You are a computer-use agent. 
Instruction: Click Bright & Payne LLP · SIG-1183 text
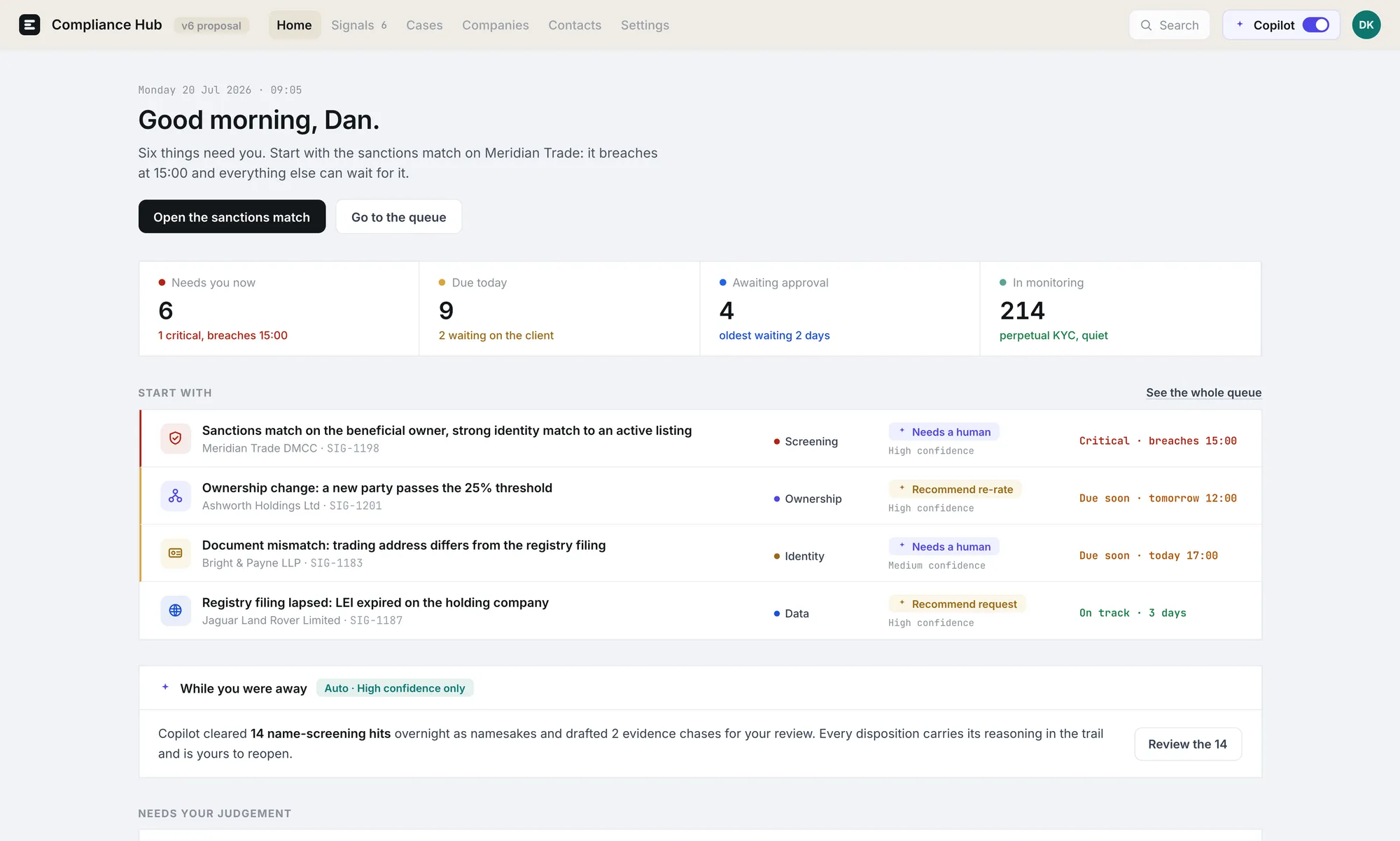pyautogui.click(x=282, y=563)
